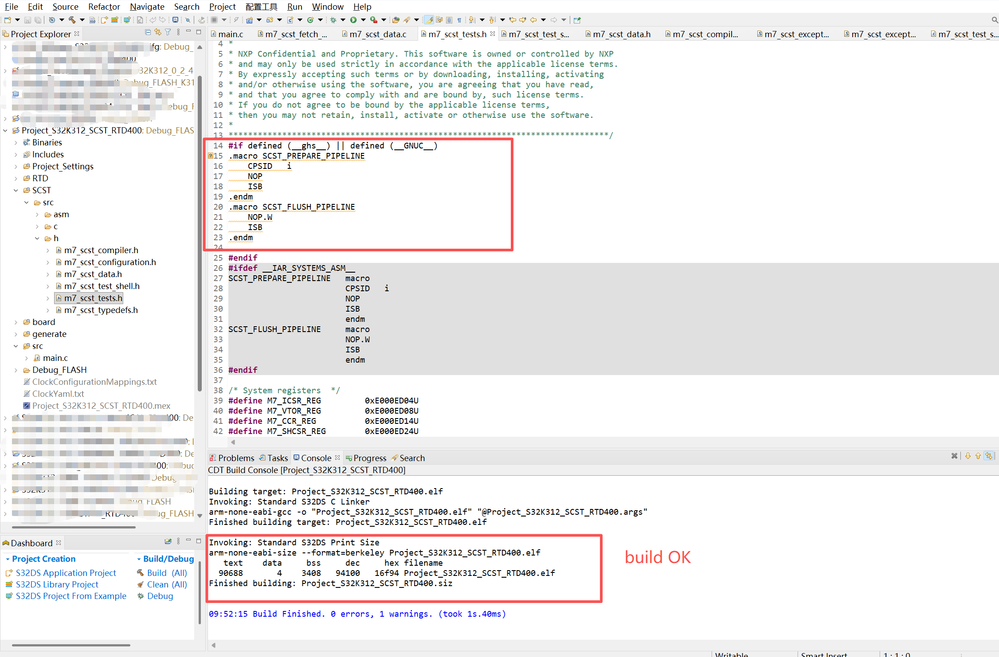This screenshot has width=999, height=657.
Task: Collapse the Project Creation section
Action: [x=8, y=559]
